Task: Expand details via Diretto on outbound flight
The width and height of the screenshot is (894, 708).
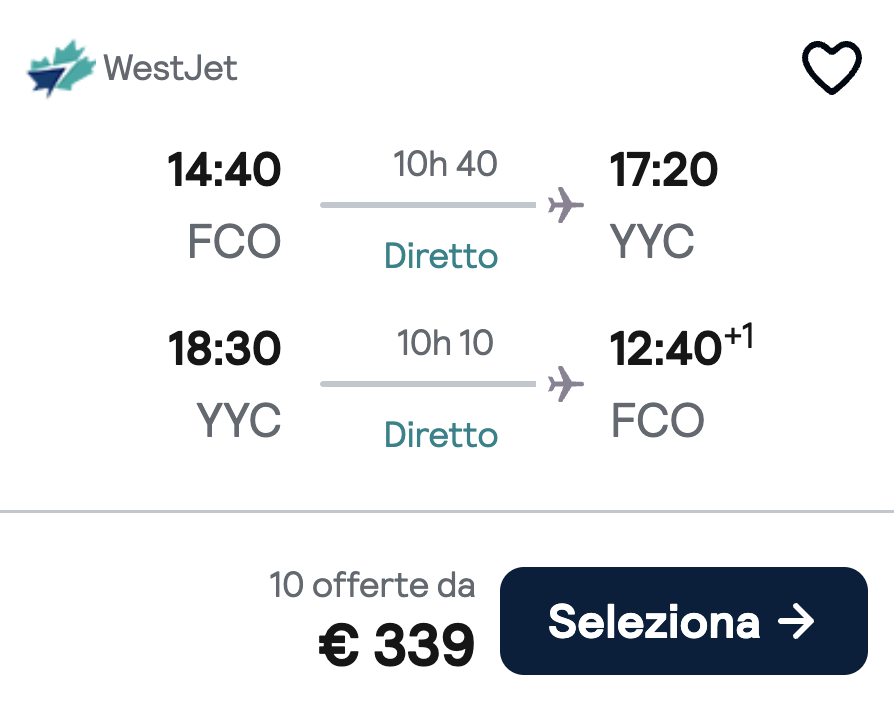Action: tap(440, 256)
